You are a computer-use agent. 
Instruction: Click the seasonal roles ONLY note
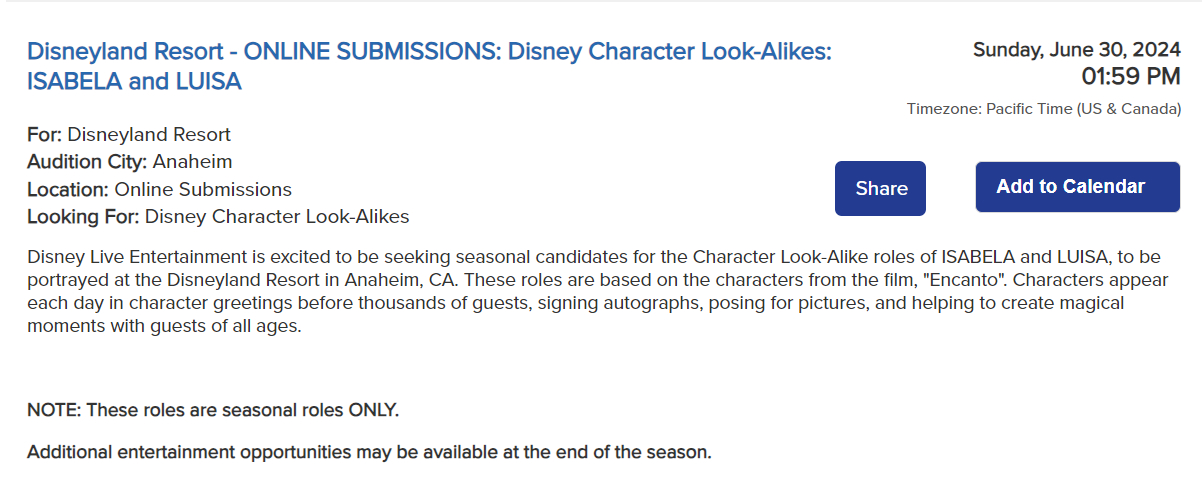coord(213,410)
